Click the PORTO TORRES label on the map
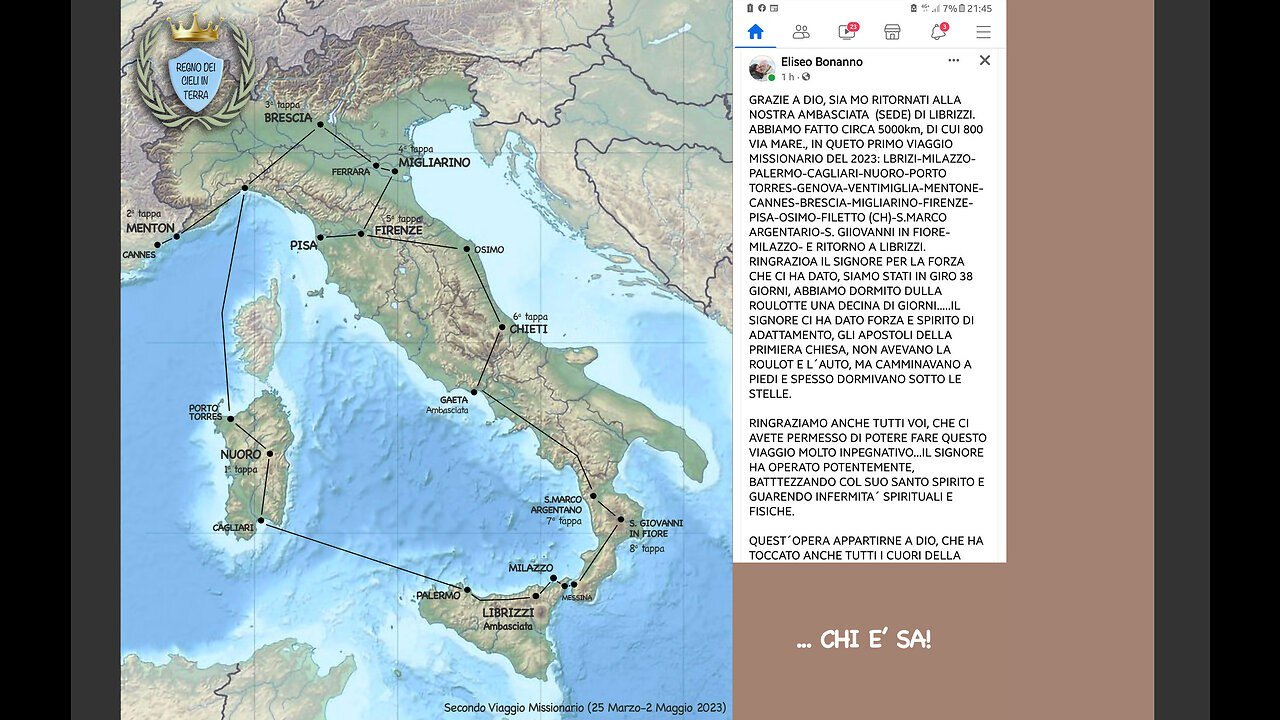Screen dimensions: 1280x720 (206, 412)
